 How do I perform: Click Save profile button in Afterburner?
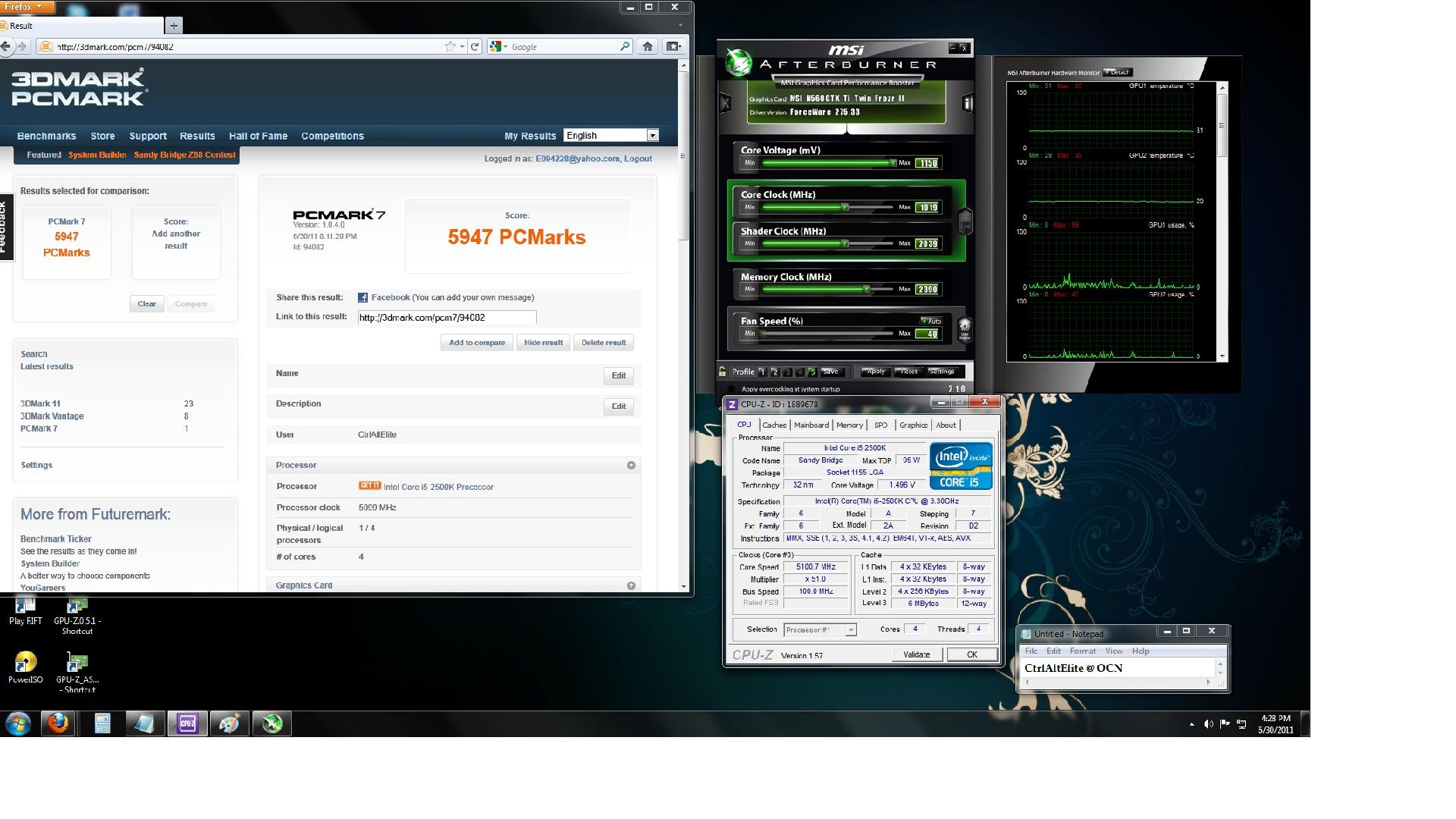(x=831, y=372)
